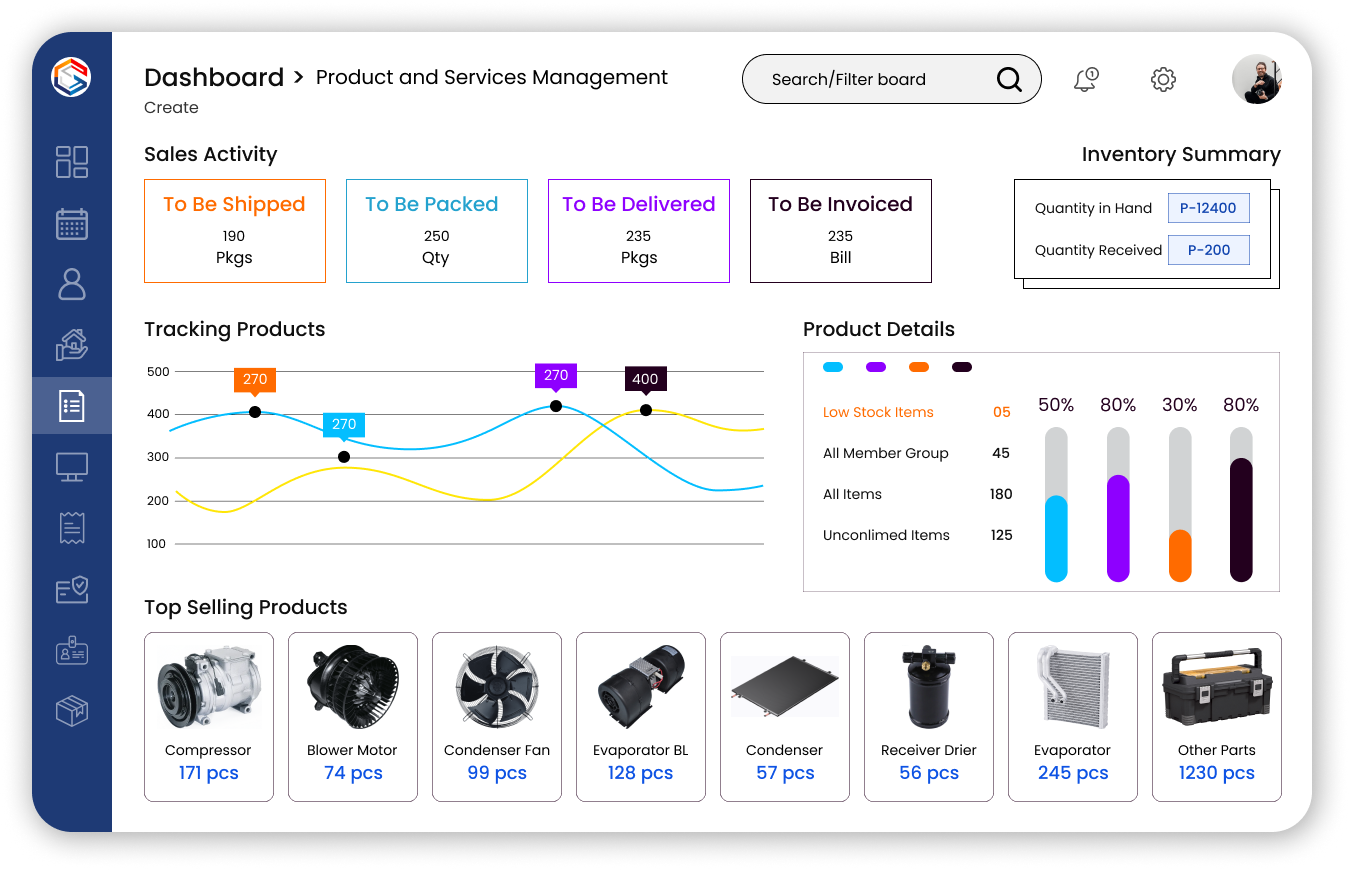Viewport: 1350px width, 870px height.
Task: Open the To Be Delivered card
Action: click(639, 231)
